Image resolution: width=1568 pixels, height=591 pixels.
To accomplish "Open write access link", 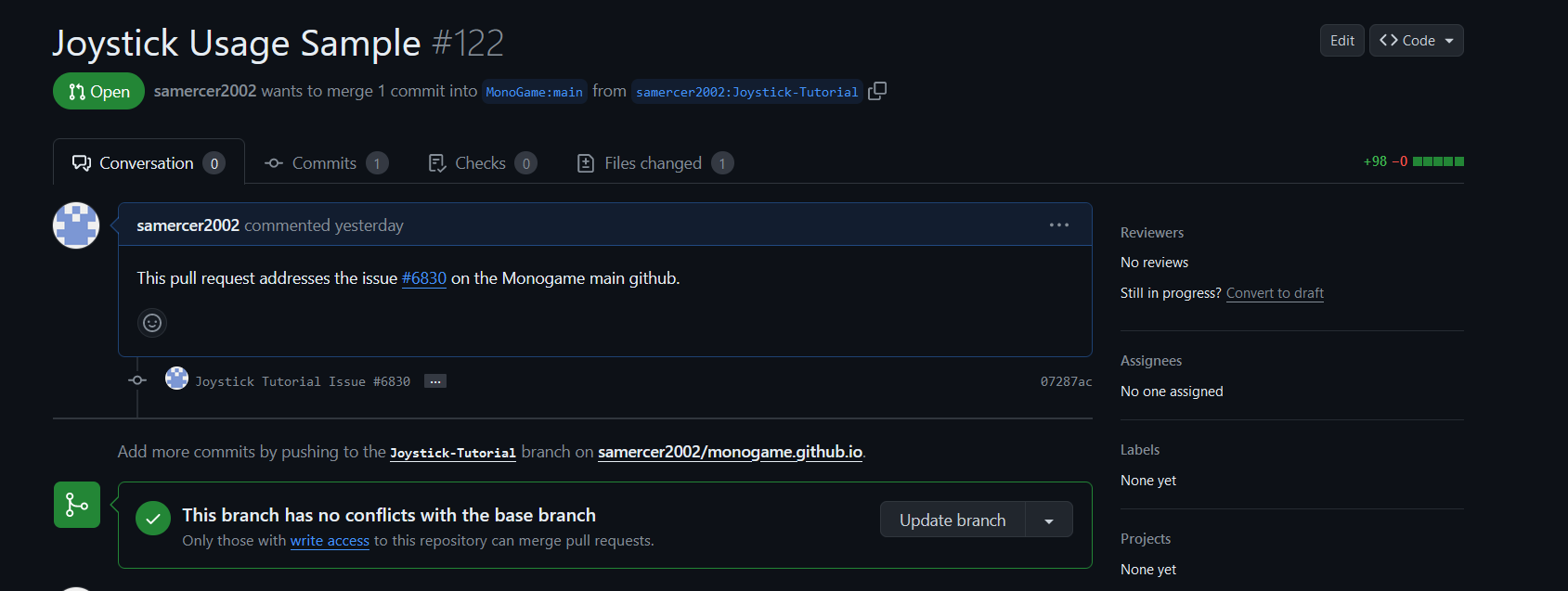I will tap(330, 541).
